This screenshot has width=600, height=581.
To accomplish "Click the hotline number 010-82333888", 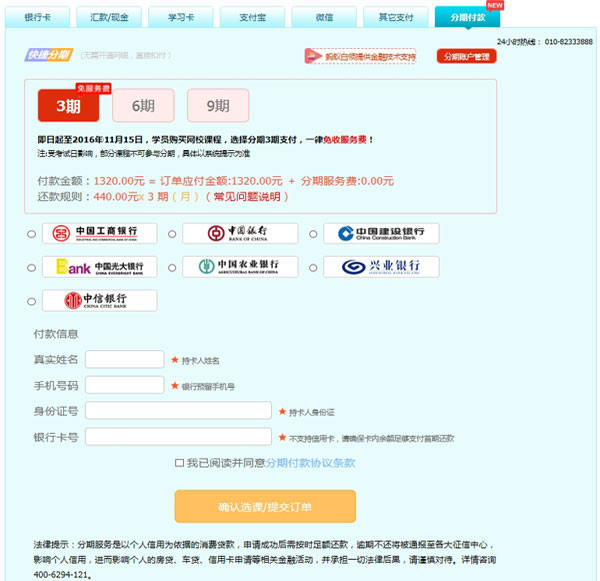I will tap(568, 42).
